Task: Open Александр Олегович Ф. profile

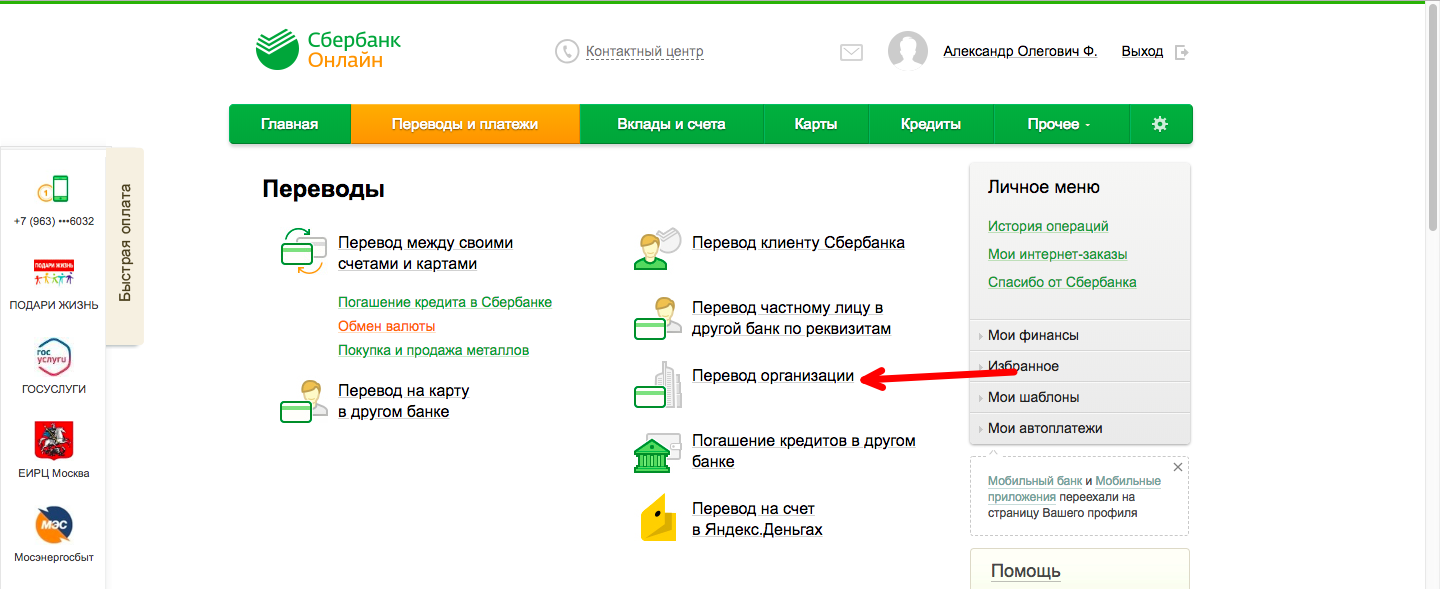Action: tap(1020, 51)
